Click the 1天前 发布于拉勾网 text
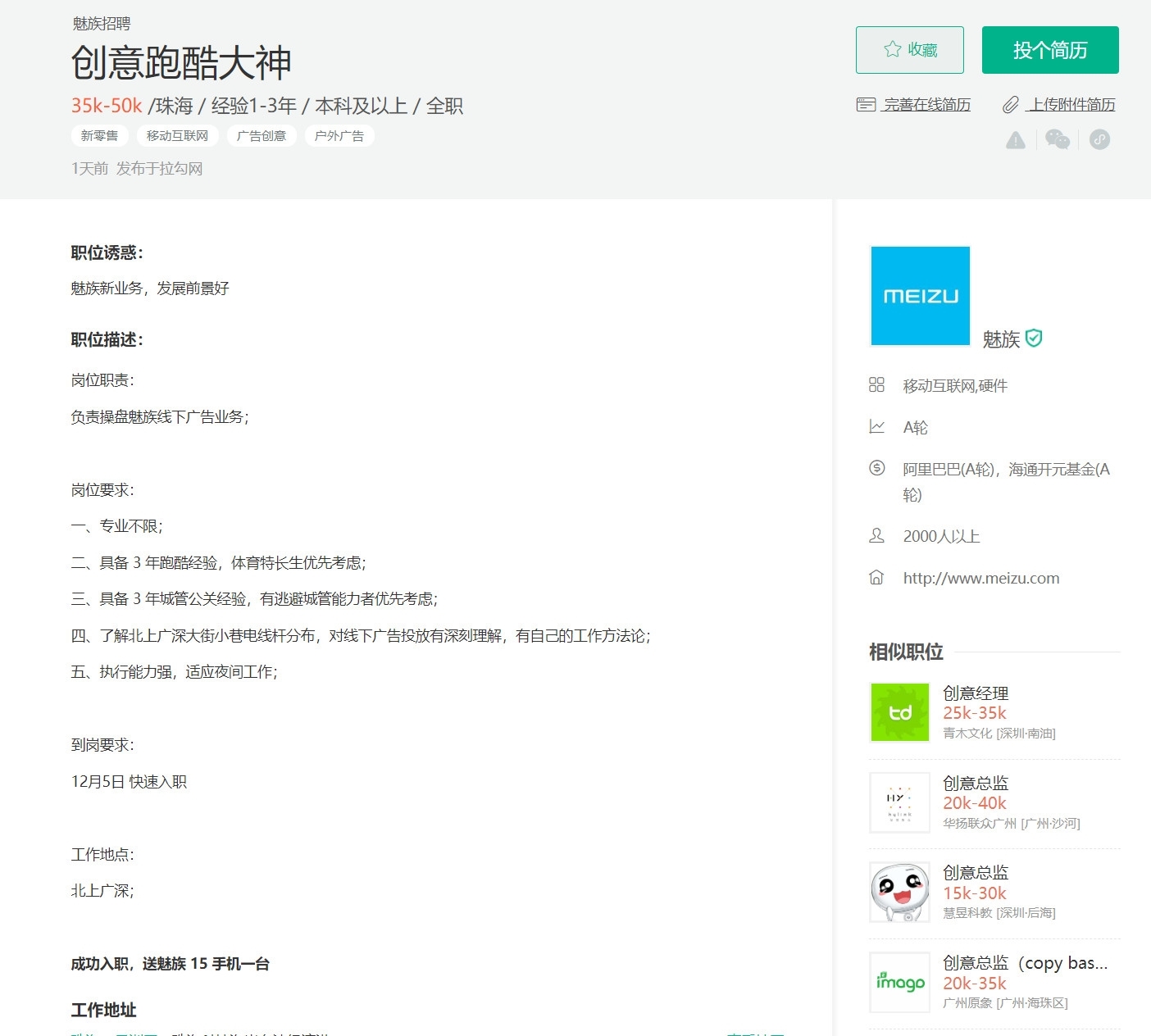Image resolution: width=1151 pixels, height=1036 pixels. pos(137,169)
